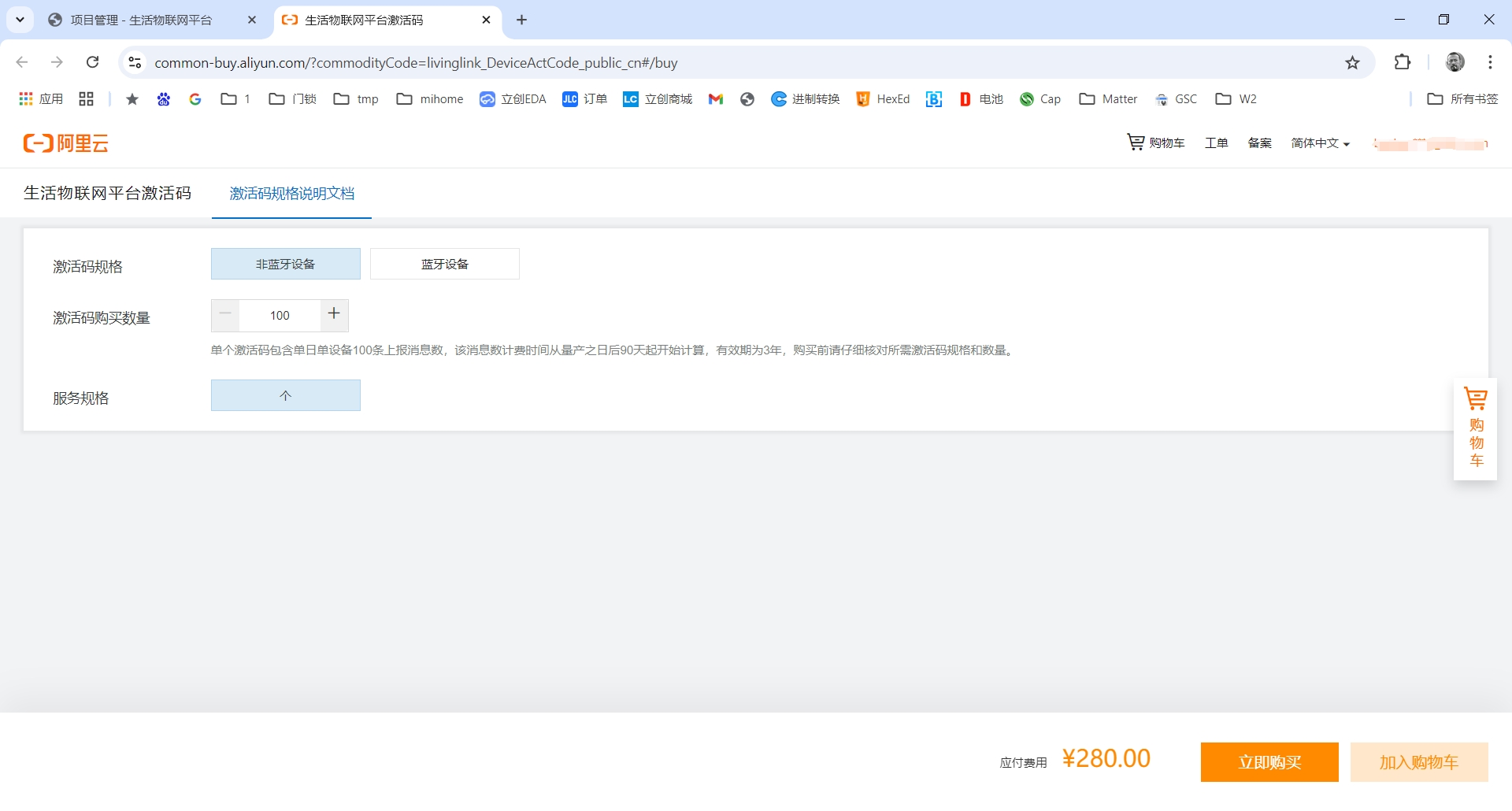Open the floating 购物车 side widget
The width and height of the screenshot is (1512, 811).
point(1475,428)
